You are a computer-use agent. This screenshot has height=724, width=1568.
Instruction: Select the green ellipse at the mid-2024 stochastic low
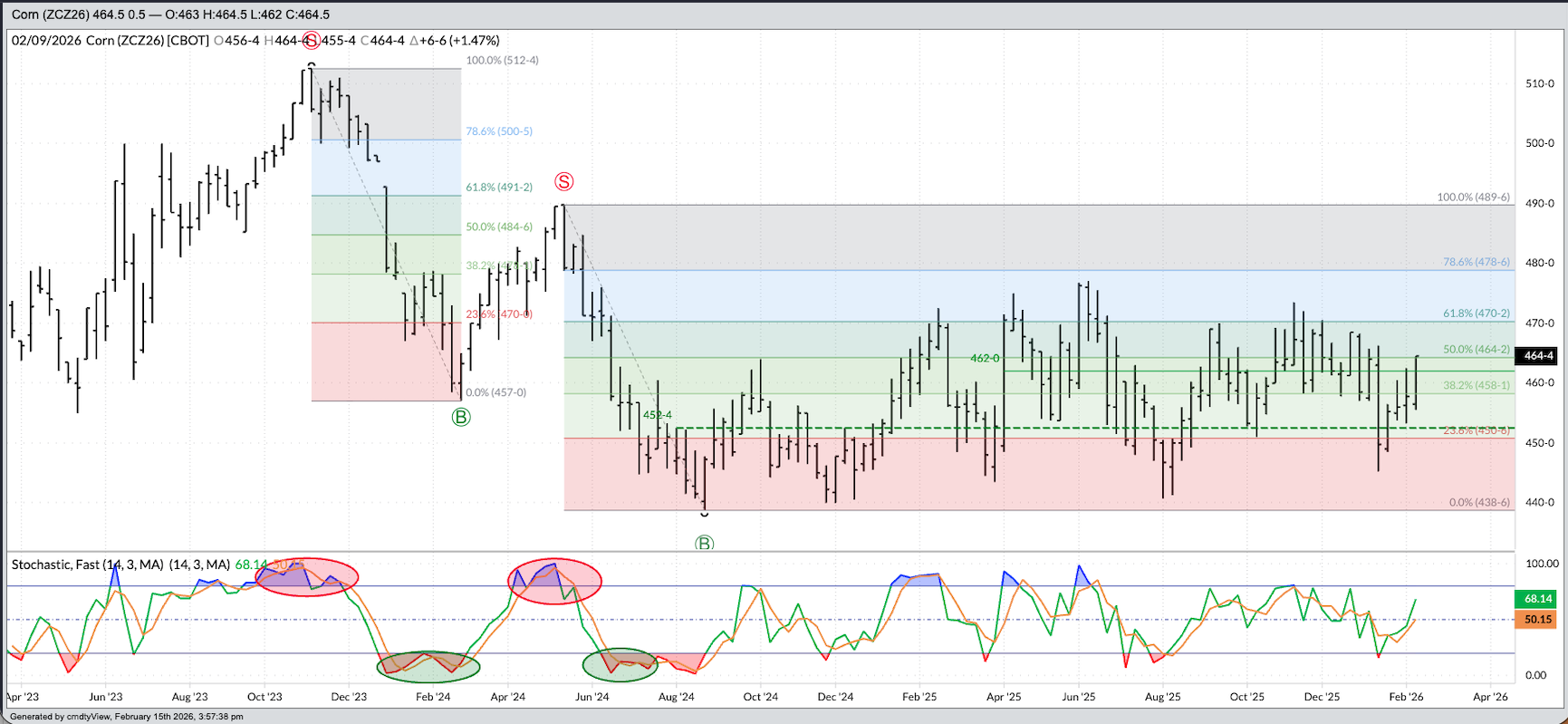(x=620, y=664)
